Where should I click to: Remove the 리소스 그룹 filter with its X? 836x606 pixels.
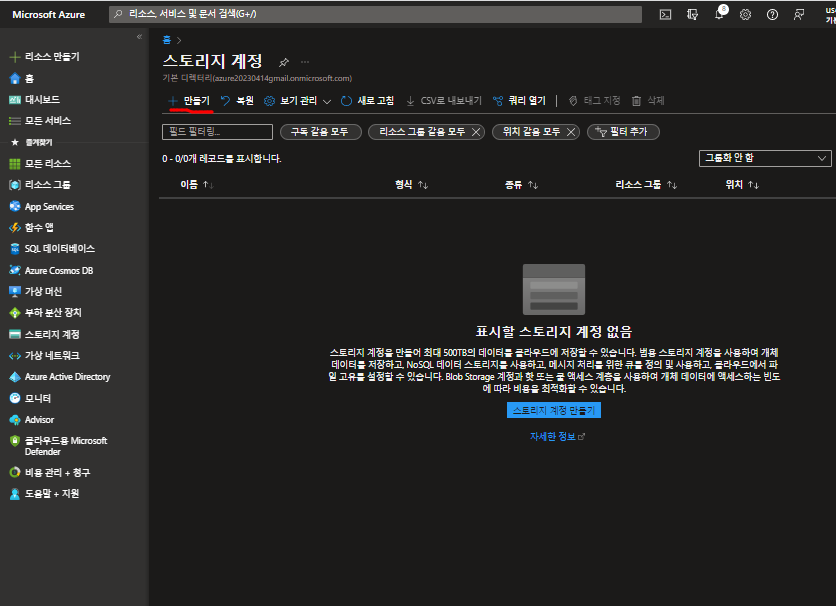[476, 132]
